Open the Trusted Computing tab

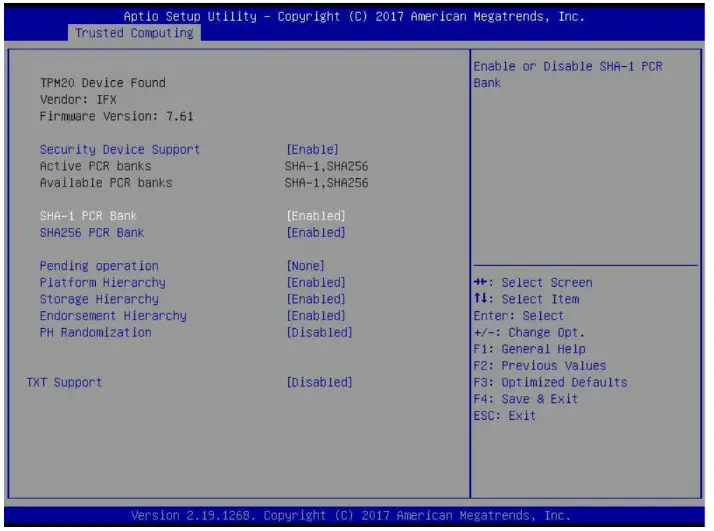click(134, 33)
